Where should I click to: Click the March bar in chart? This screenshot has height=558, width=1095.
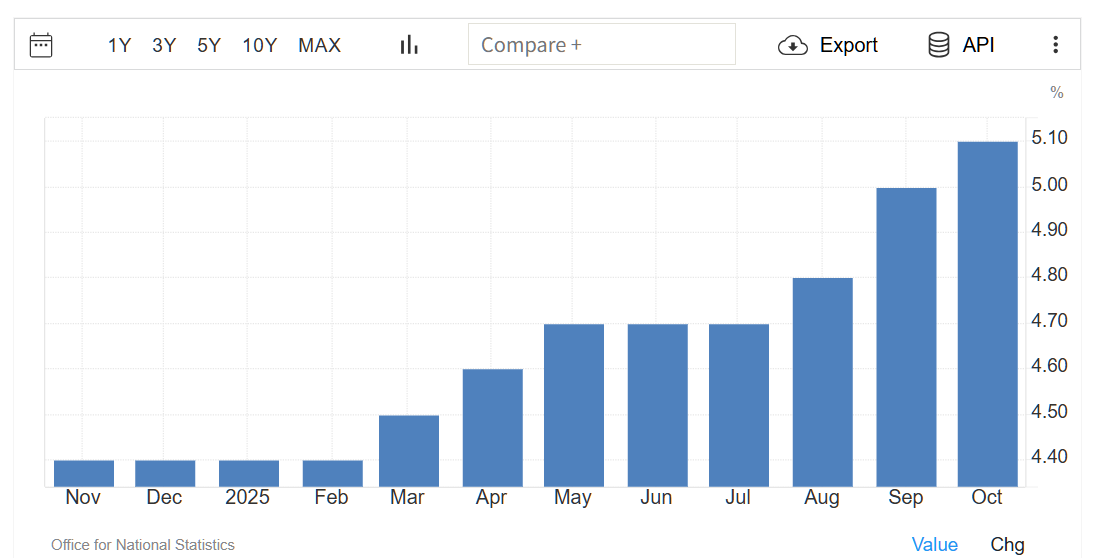click(409, 451)
